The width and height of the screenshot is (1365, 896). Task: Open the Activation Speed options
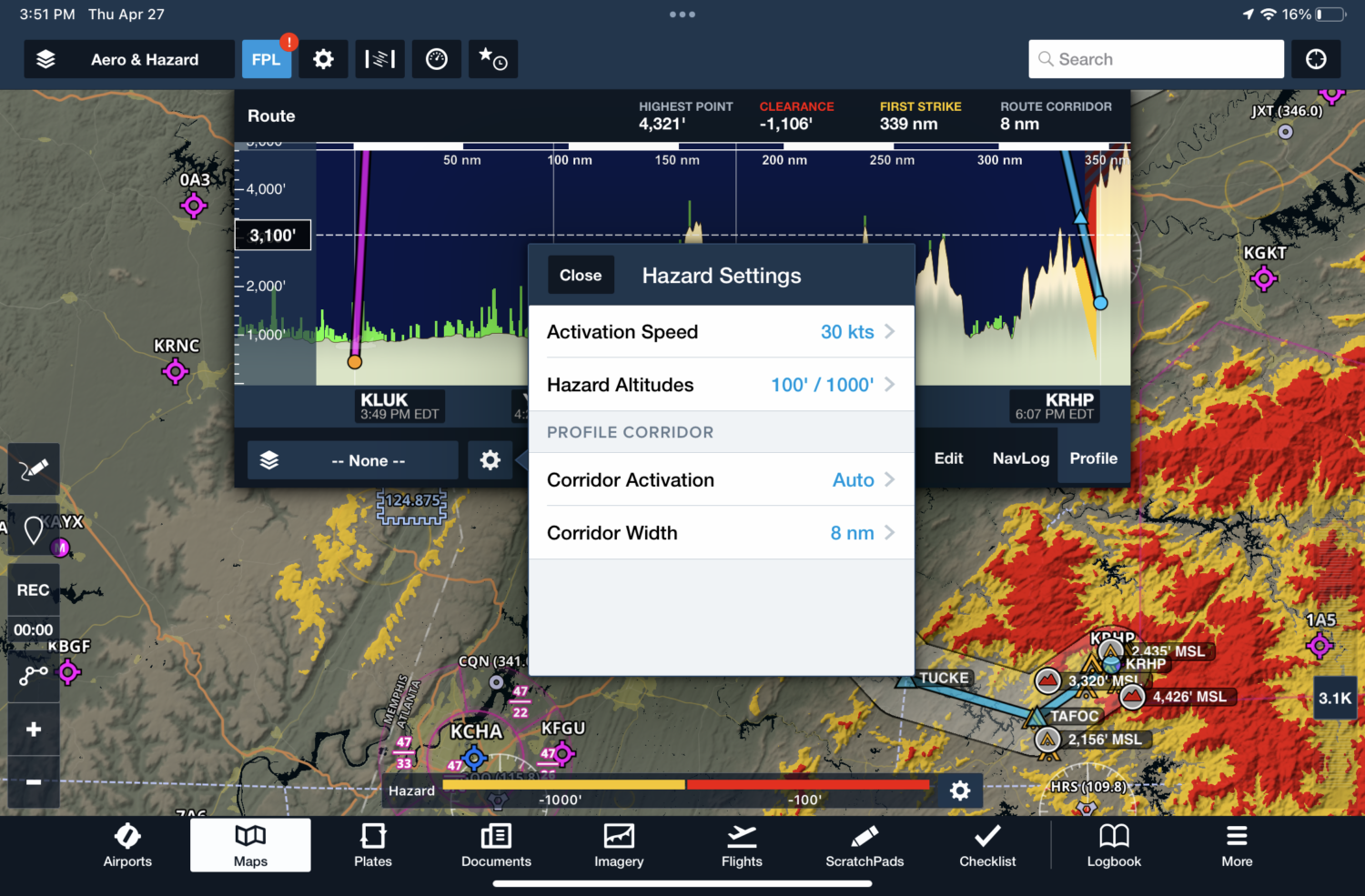pyautogui.click(x=722, y=331)
